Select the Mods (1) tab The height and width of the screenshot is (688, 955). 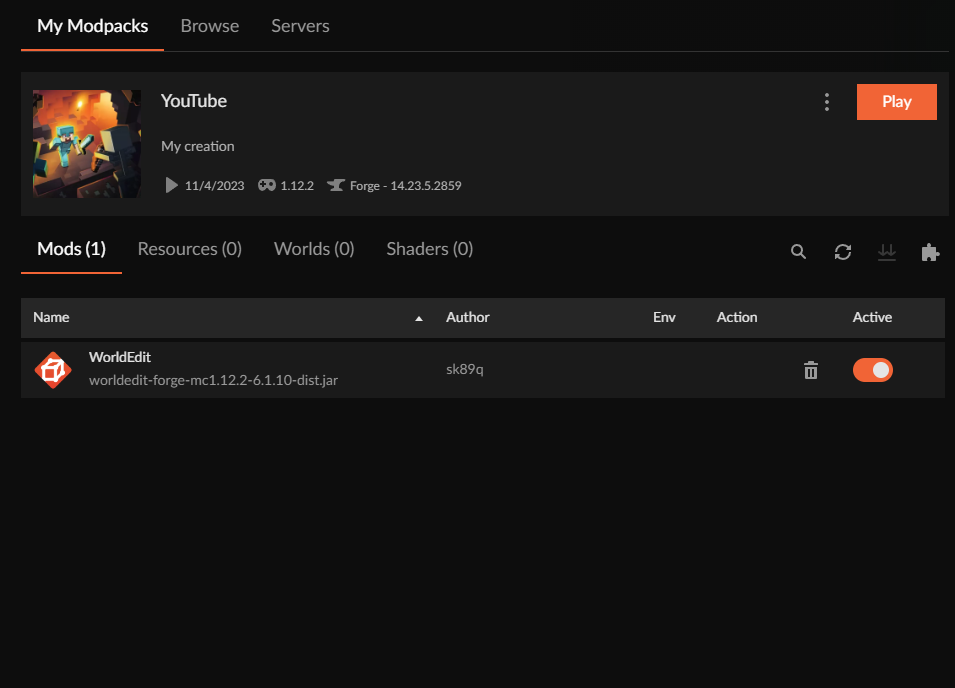[x=71, y=248]
